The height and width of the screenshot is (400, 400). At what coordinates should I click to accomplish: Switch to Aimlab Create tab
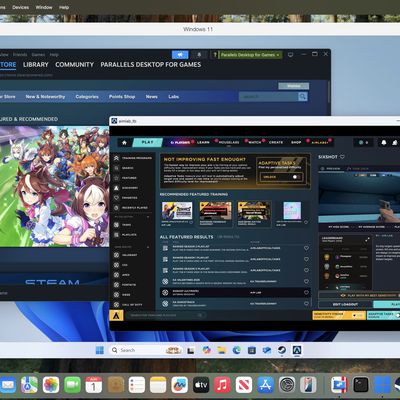(x=276, y=142)
